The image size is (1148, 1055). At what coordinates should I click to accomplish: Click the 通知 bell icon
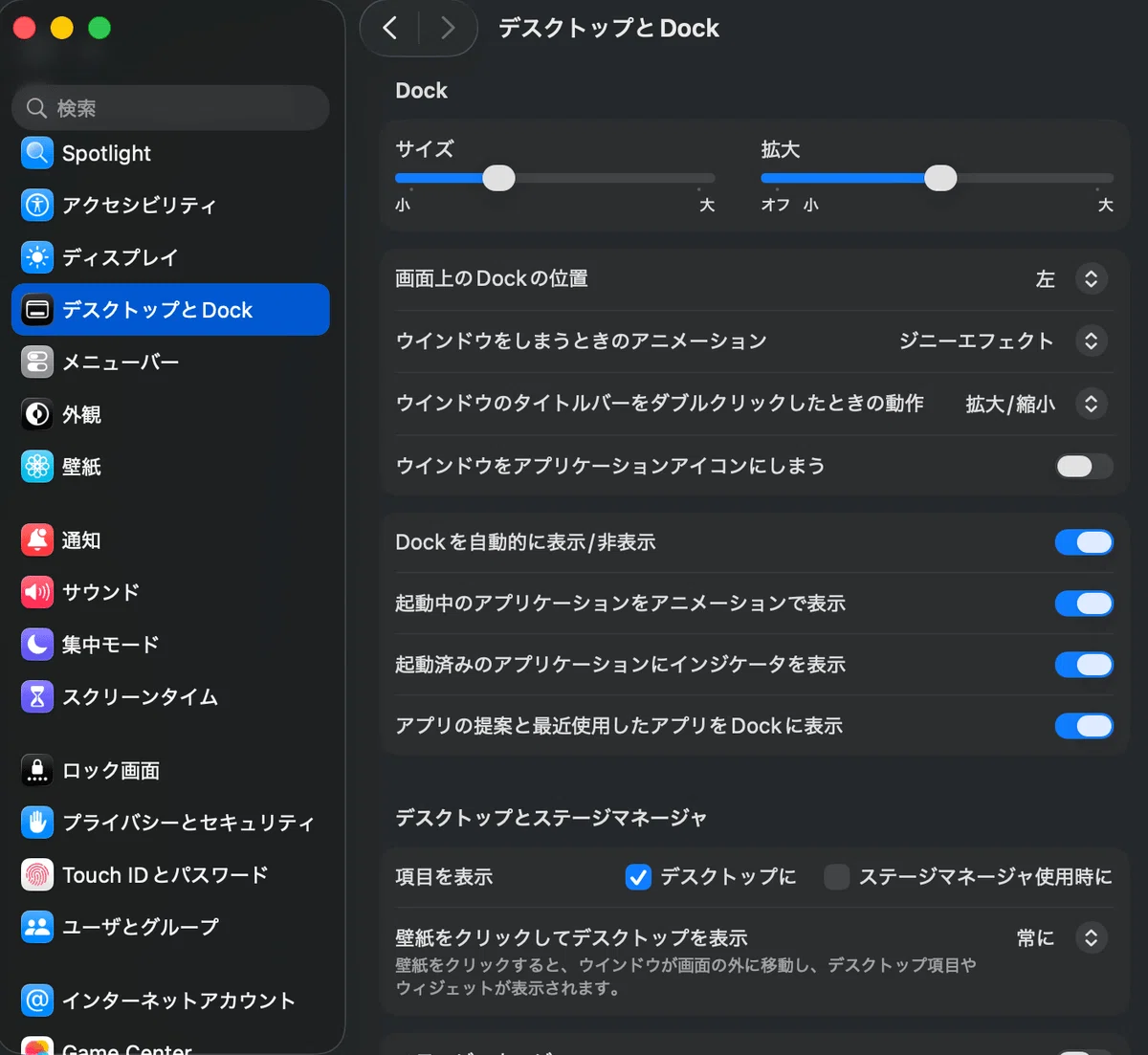37,540
